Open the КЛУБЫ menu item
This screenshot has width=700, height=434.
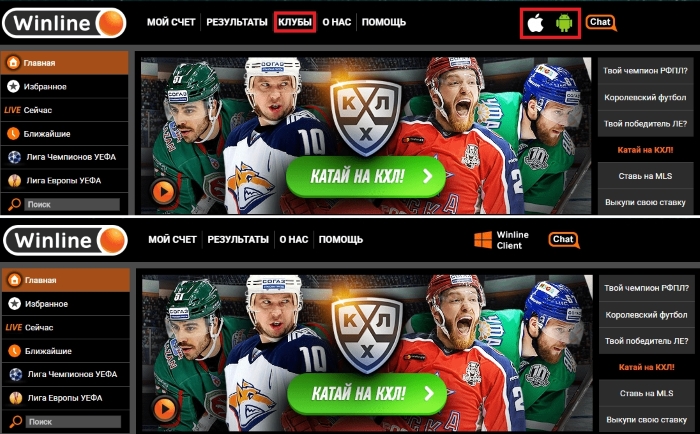295,22
